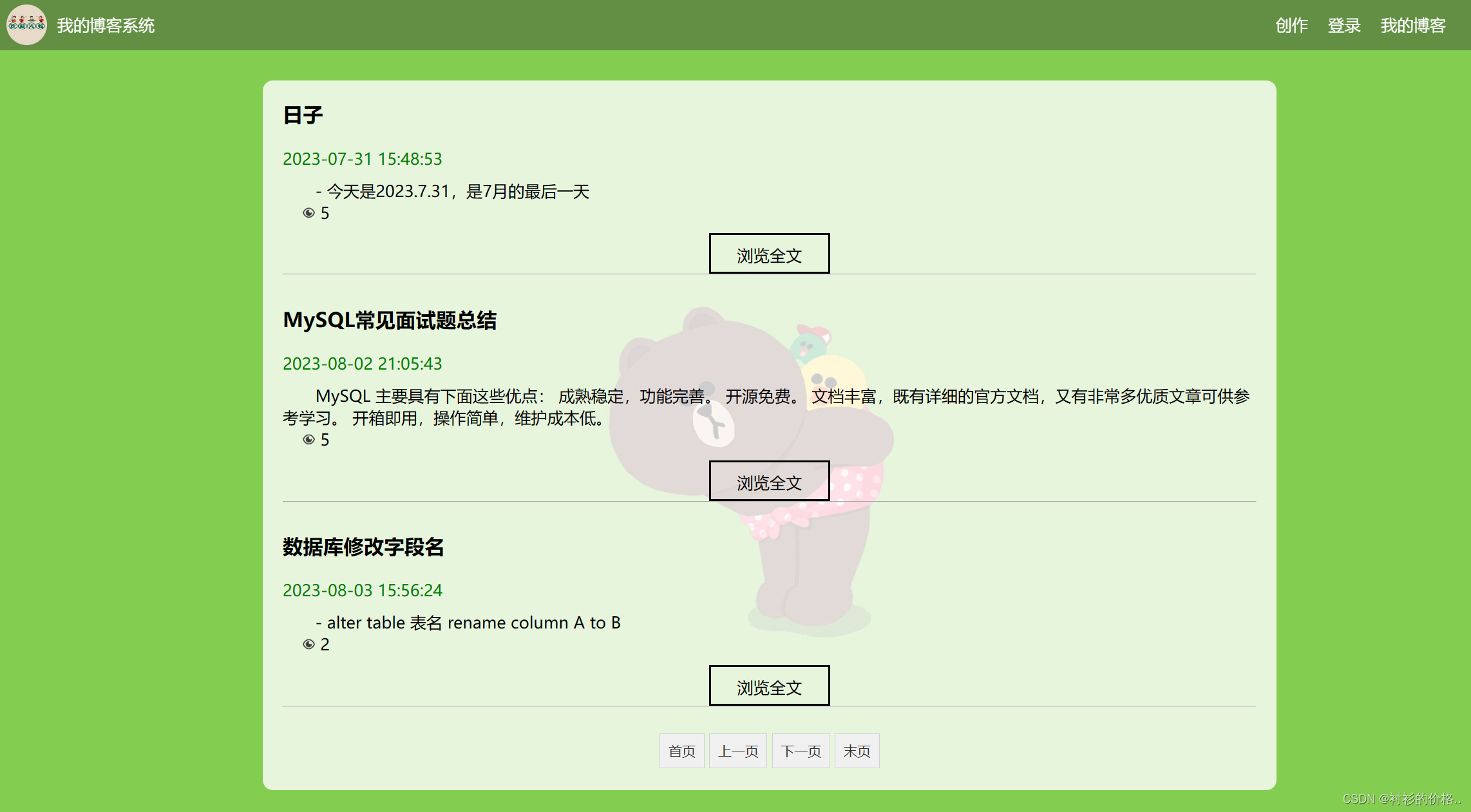This screenshot has height=812, width=1471.
Task: Open the 登录 navigation link
Action: [1344, 26]
